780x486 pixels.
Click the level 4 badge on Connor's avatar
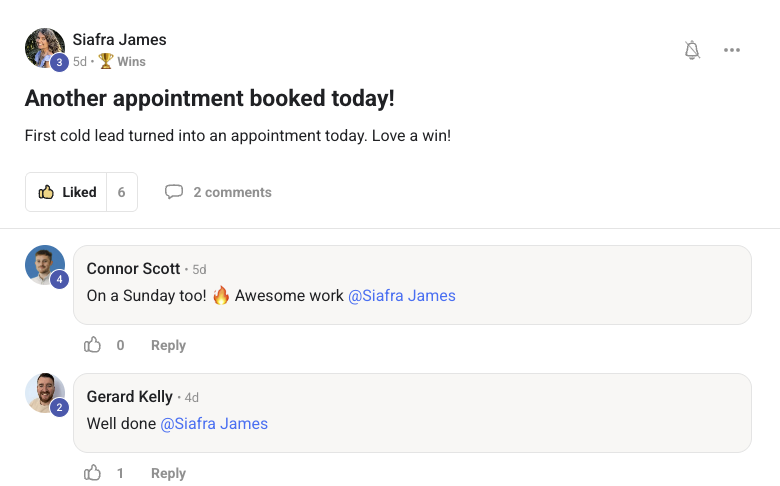[x=59, y=279]
